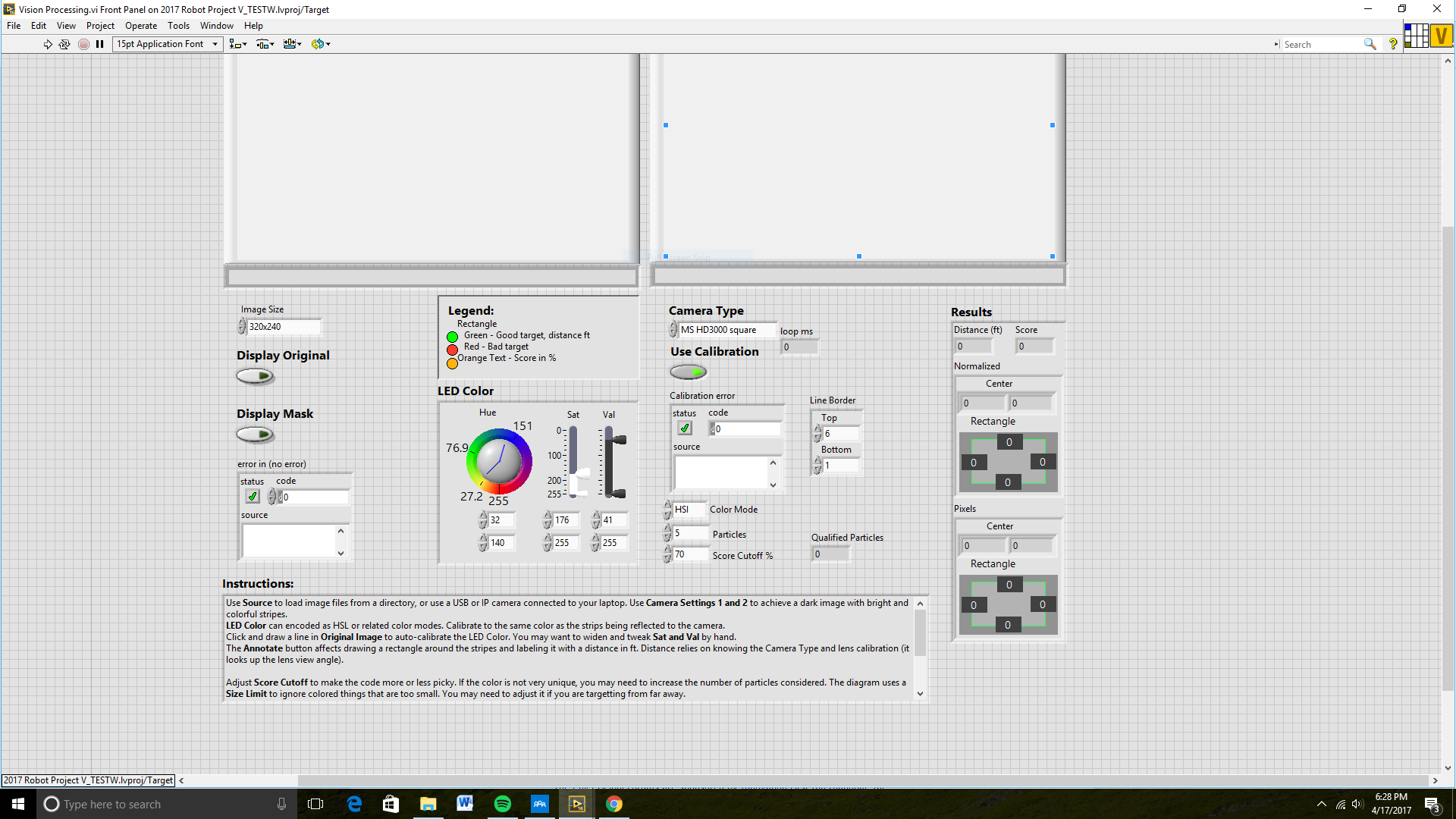Open the Distribute Objects tool
This screenshot has height=819, width=1456.
click(x=265, y=44)
